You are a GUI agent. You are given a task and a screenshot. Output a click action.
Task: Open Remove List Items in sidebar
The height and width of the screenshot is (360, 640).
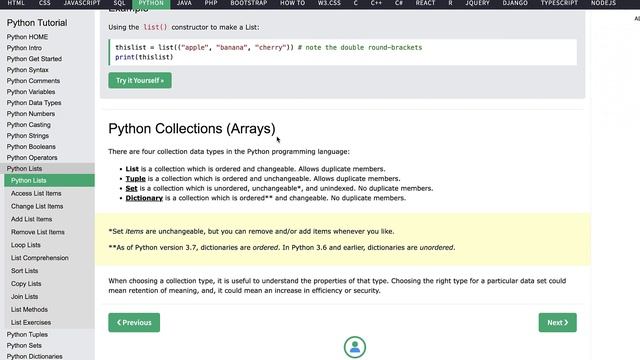tap(38, 232)
